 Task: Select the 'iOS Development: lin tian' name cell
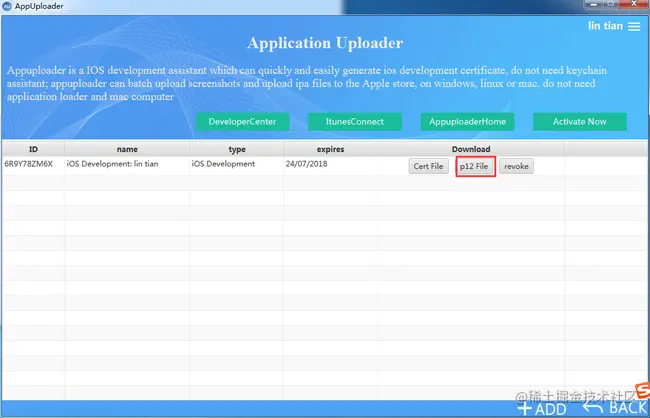coord(127,165)
